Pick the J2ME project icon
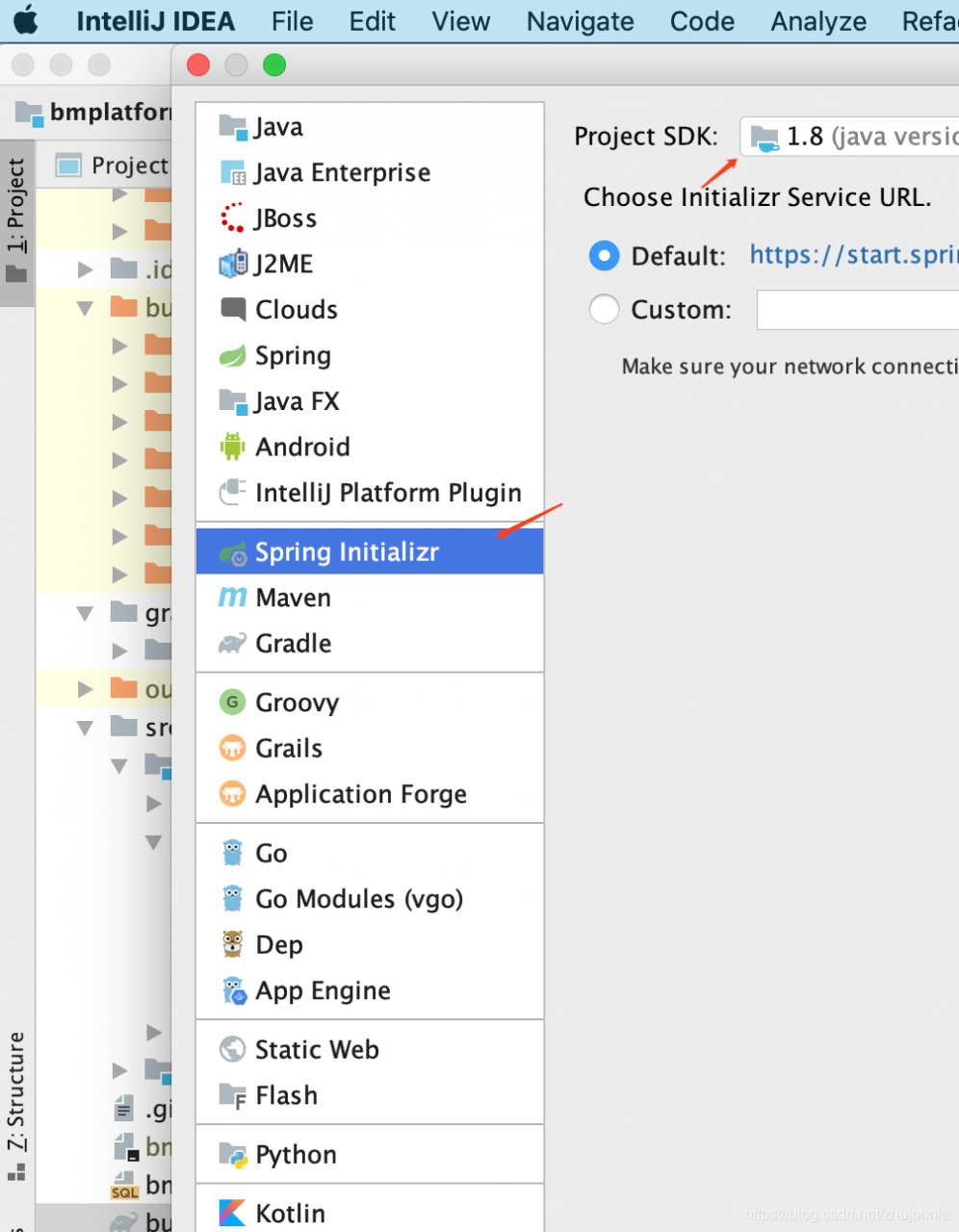 [x=233, y=264]
